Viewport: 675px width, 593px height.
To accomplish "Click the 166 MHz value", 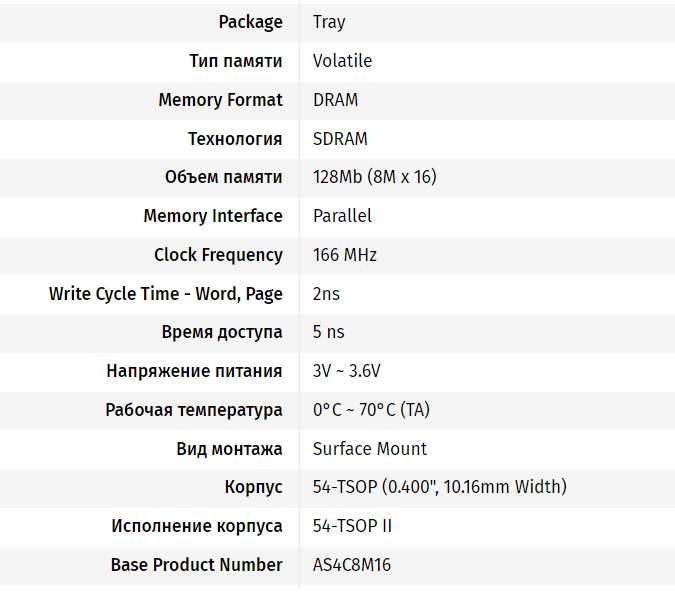I will [344, 255].
